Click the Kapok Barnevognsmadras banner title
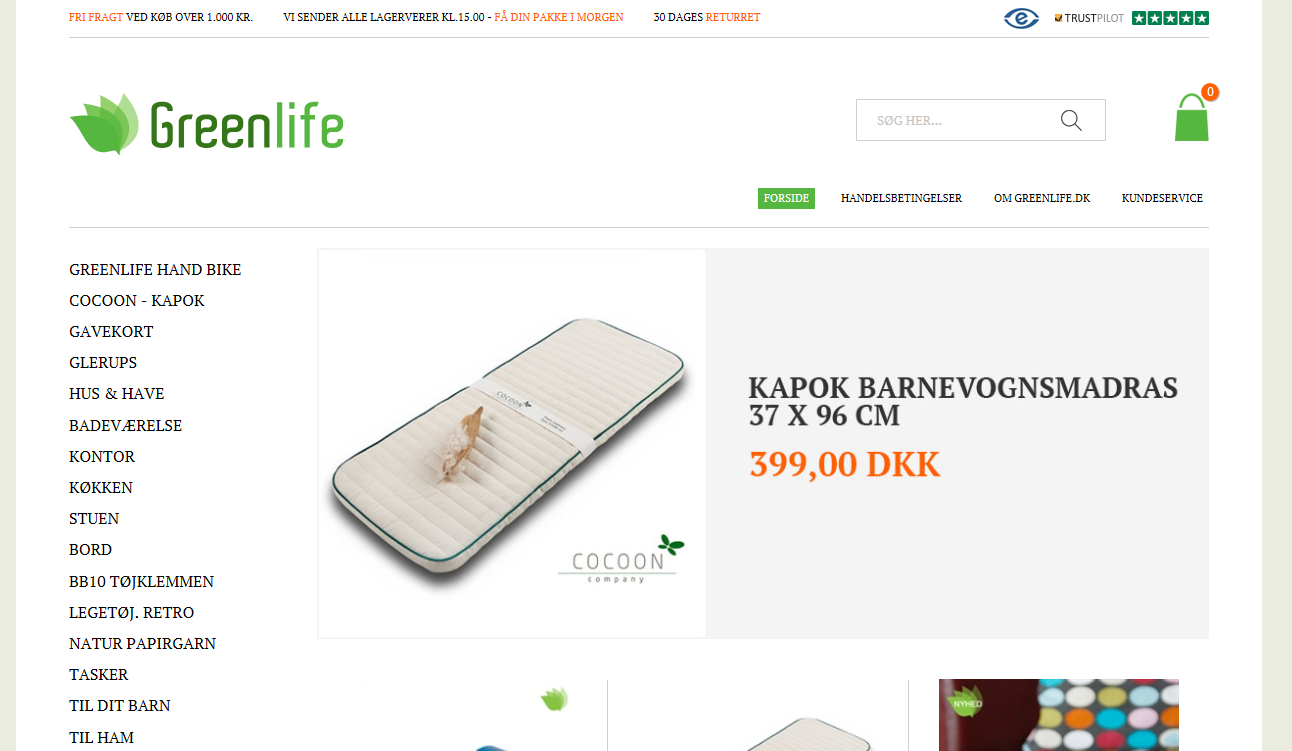 click(x=963, y=401)
